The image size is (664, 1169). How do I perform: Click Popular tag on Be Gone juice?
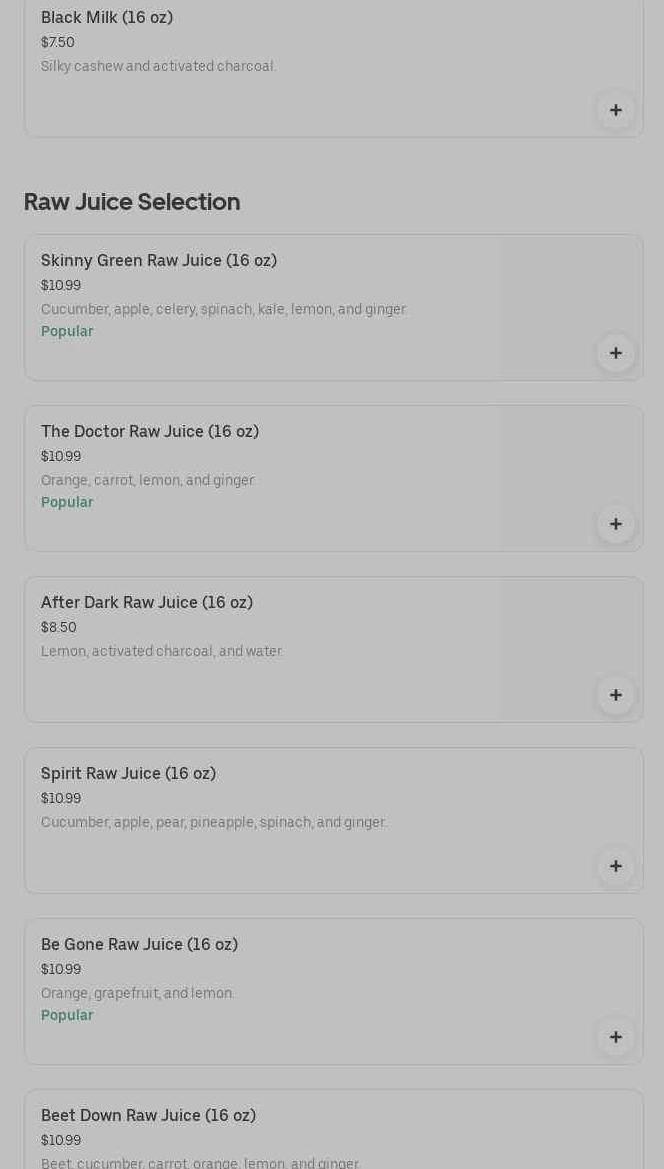pyautogui.click(x=67, y=1016)
